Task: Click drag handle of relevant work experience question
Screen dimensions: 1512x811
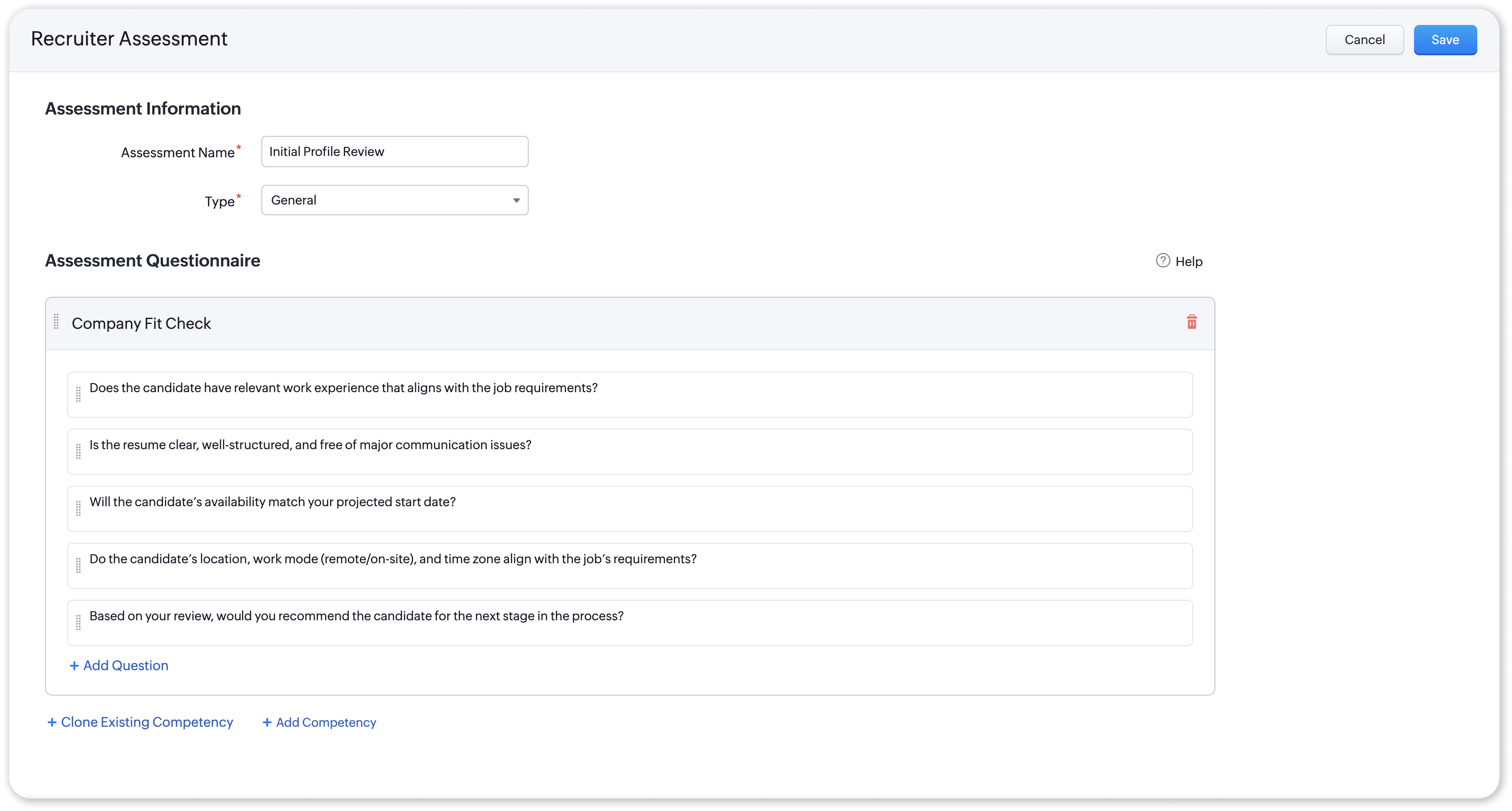Action: 79,395
